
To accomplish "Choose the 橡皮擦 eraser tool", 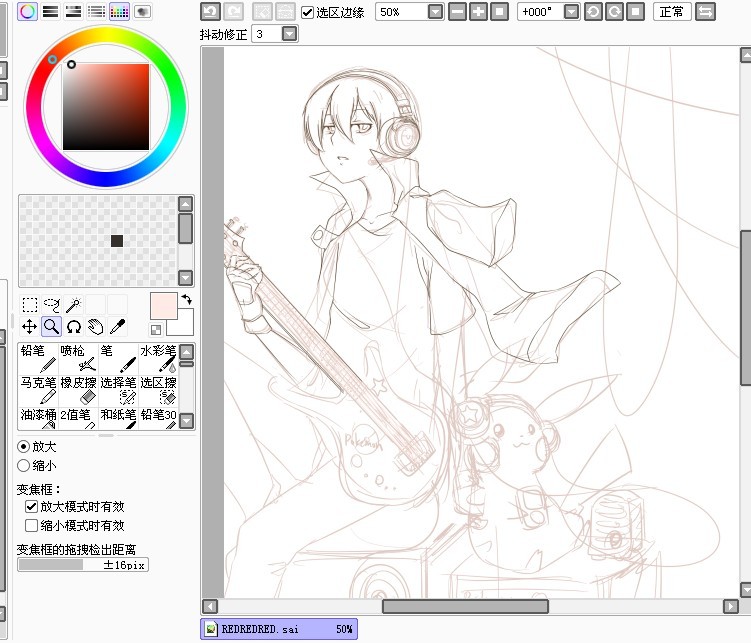I will click(79, 390).
